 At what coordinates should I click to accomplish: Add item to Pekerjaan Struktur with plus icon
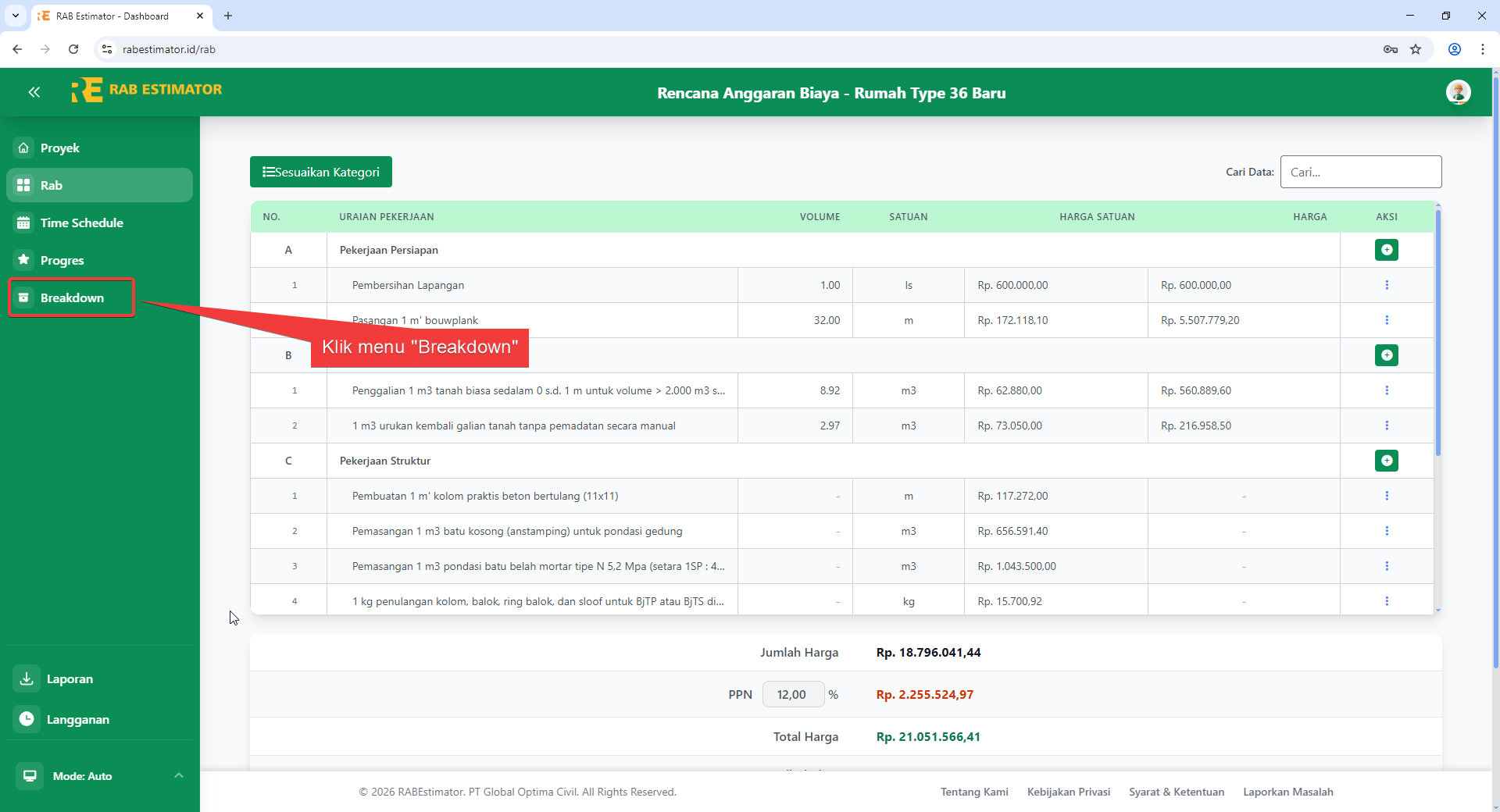pyautogui.click(x=1387, y=461)
